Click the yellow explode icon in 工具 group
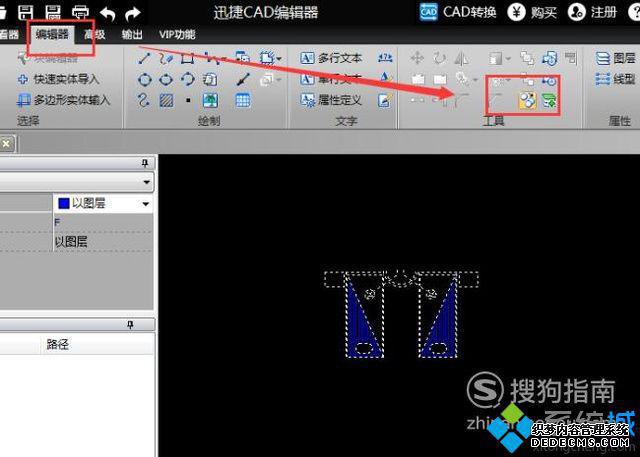Image resolution: width=640 pixels, height=457 pixels. click(527, 100)
